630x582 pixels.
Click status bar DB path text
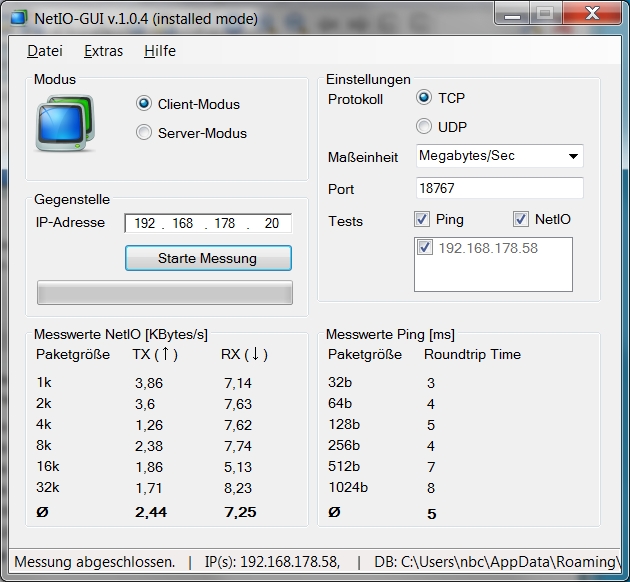pyautogui.click(x=497, y=562)
